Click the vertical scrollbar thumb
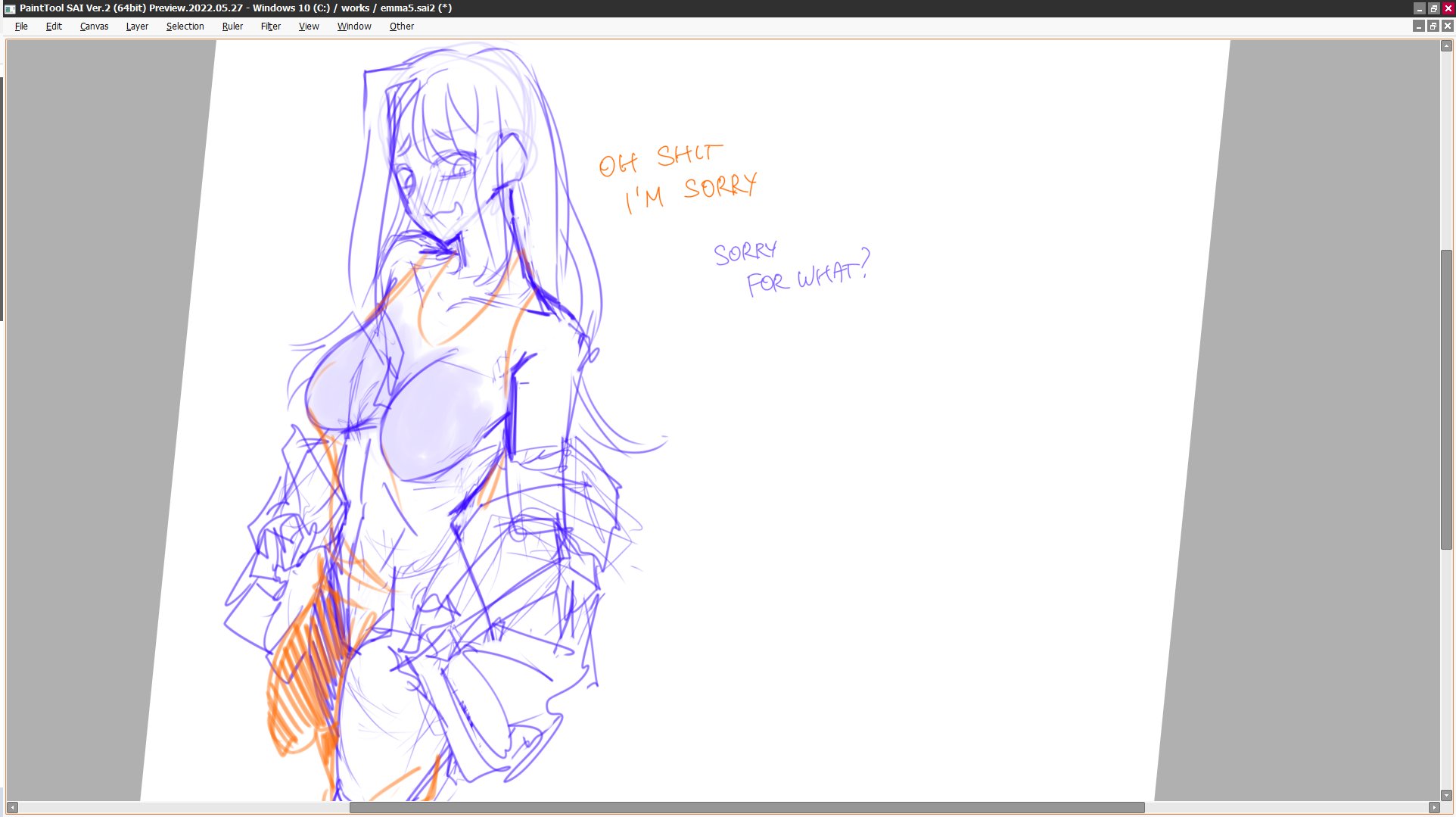The height and width of the screenshot is (817, 1456). (1446, 400)
